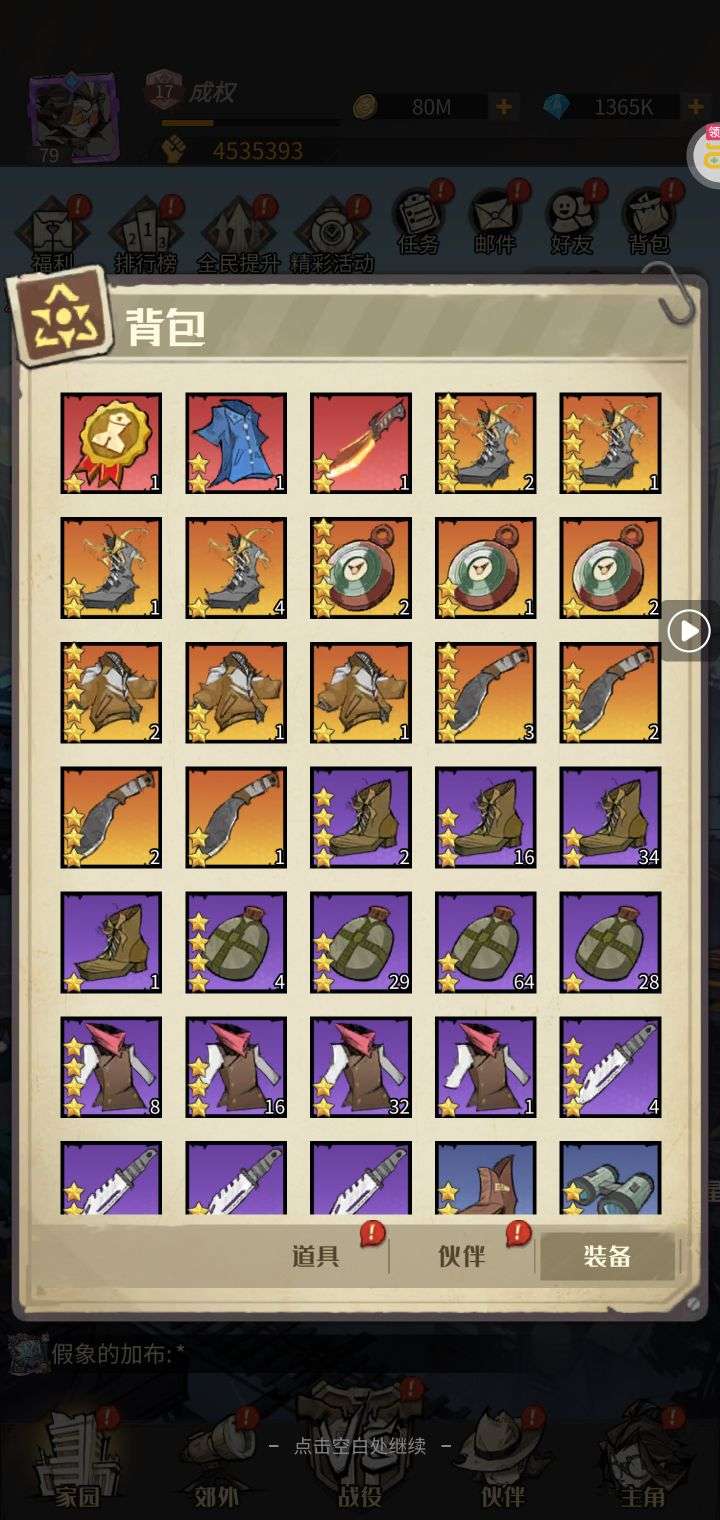Open the 好友 friends icon
Viewport: 720px width, 1520px height.
coord(573,221)
